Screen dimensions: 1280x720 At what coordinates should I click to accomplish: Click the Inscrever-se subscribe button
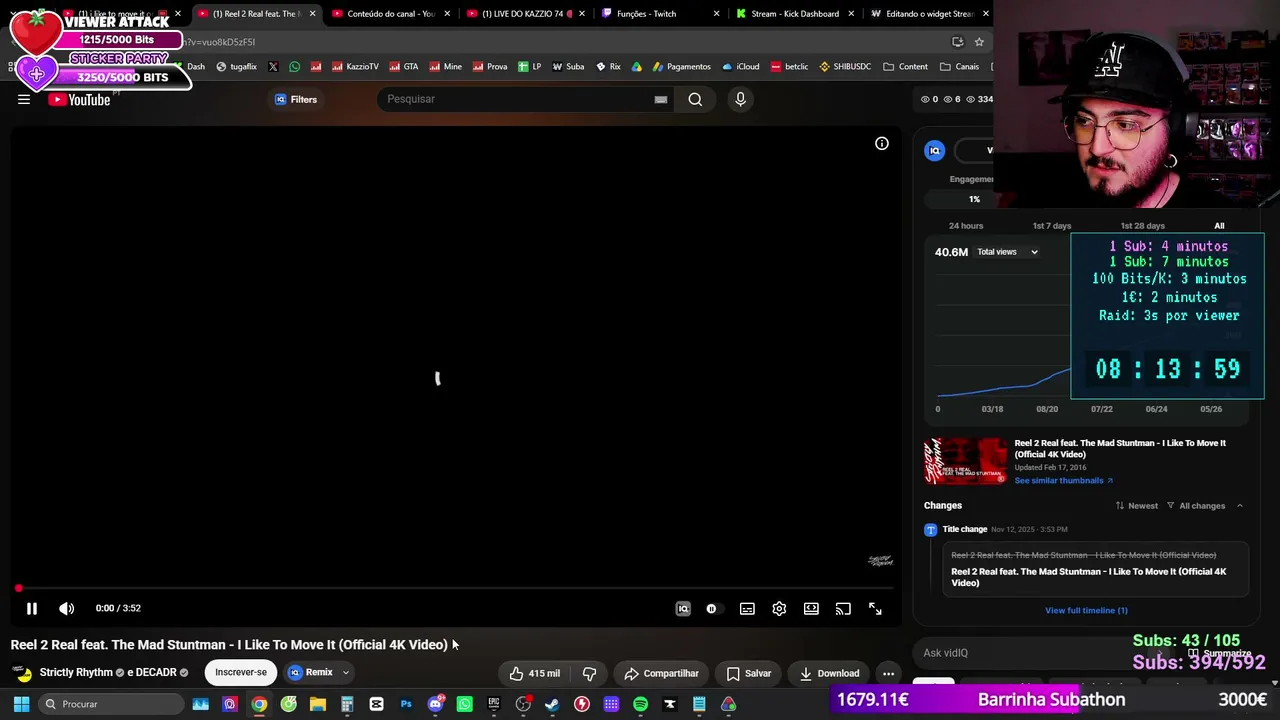coord(241,673)
